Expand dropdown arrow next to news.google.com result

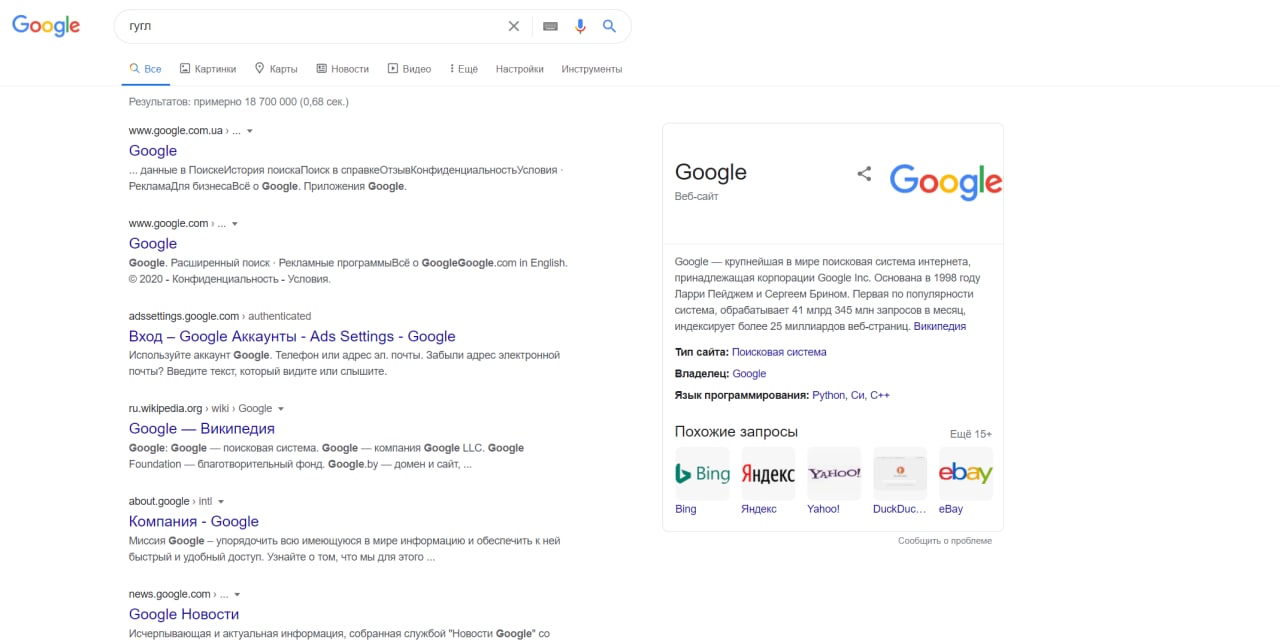pos(237,594)
